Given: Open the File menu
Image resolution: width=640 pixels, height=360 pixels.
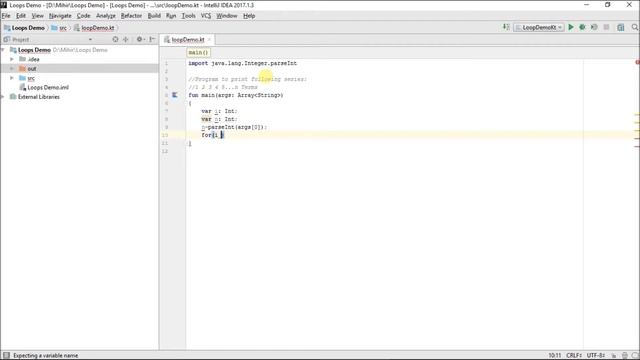Looking at the screenshot, I should coord(6,16).
